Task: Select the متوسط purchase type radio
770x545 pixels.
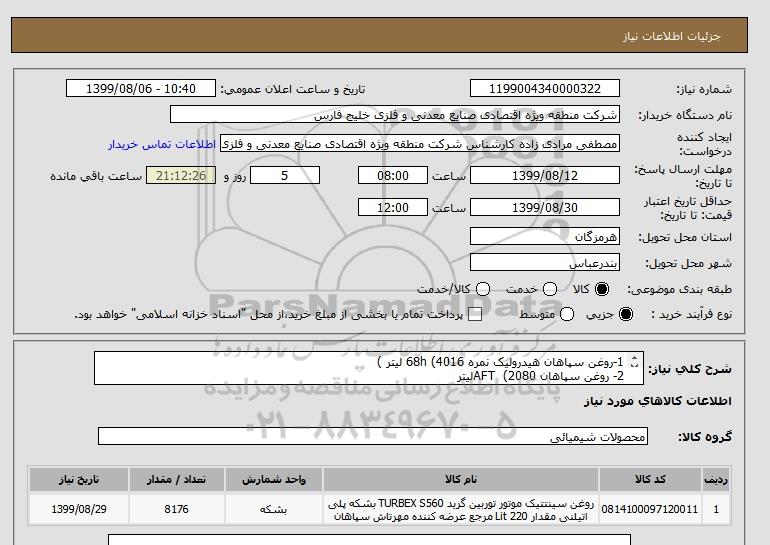Action: (567, 314)
